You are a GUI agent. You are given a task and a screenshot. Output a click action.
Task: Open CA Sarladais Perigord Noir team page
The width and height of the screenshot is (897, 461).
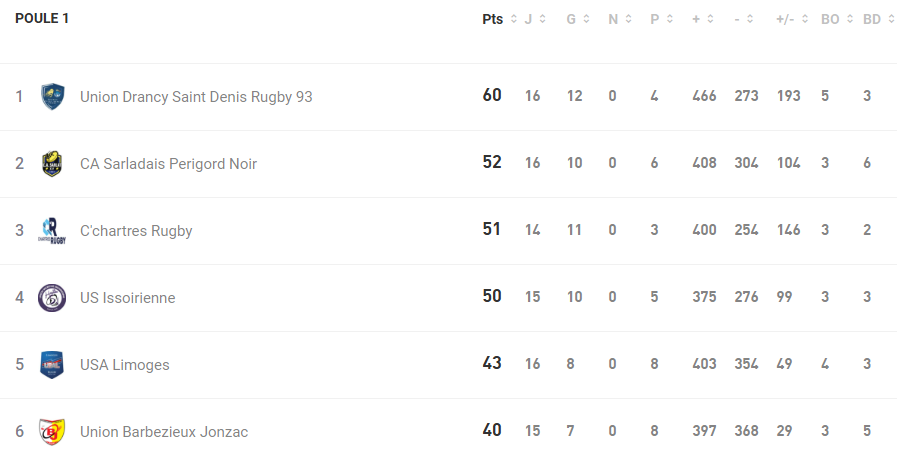[x=168, y=164]
